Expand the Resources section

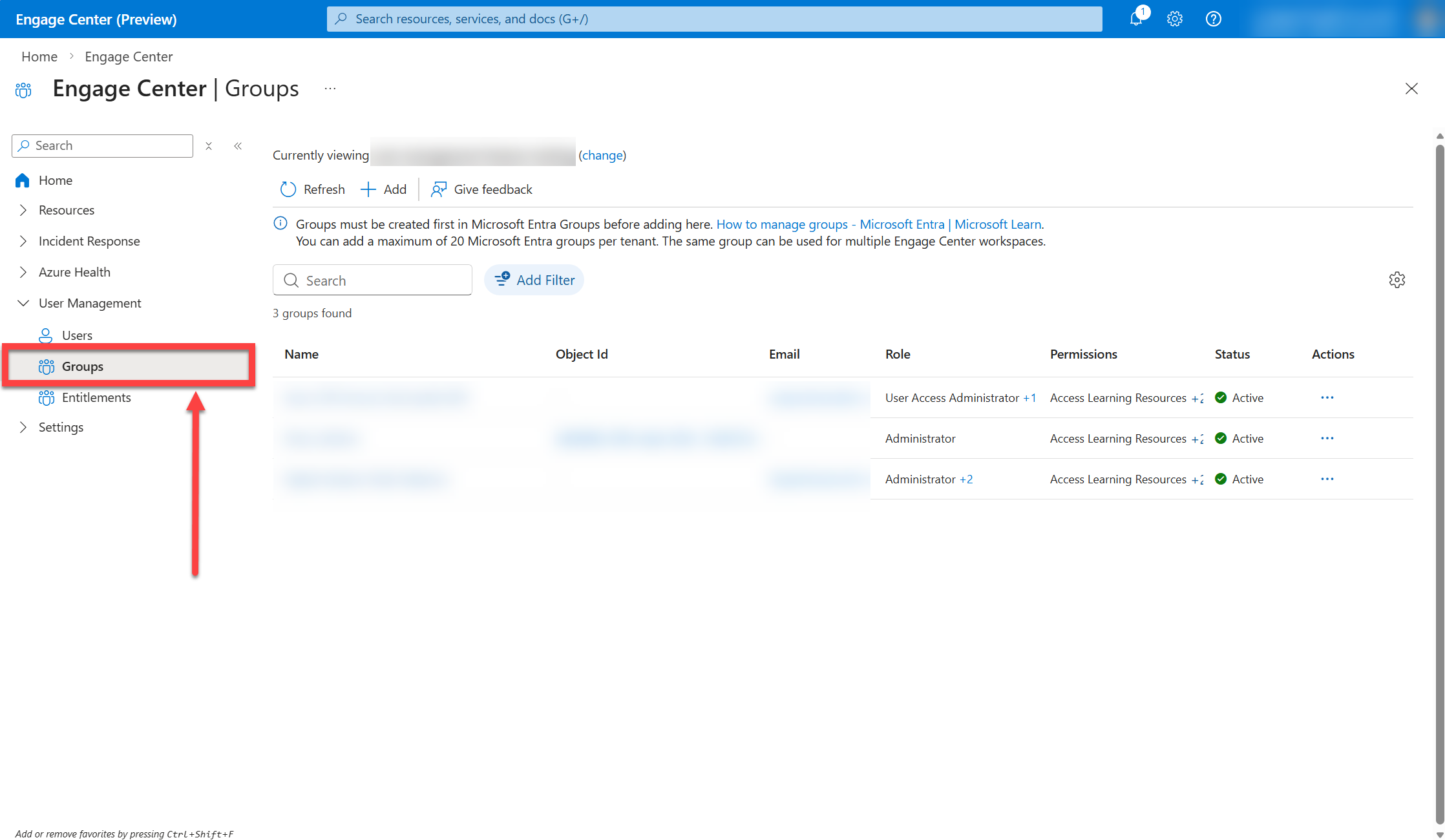point(23,210)
